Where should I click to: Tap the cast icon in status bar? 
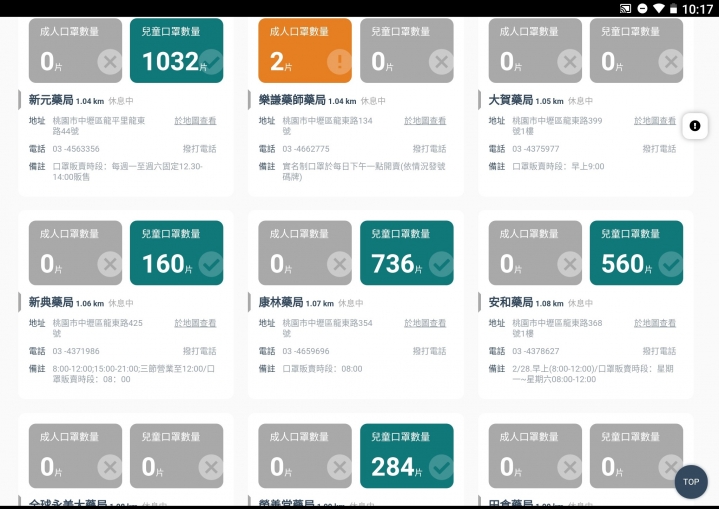625,8
